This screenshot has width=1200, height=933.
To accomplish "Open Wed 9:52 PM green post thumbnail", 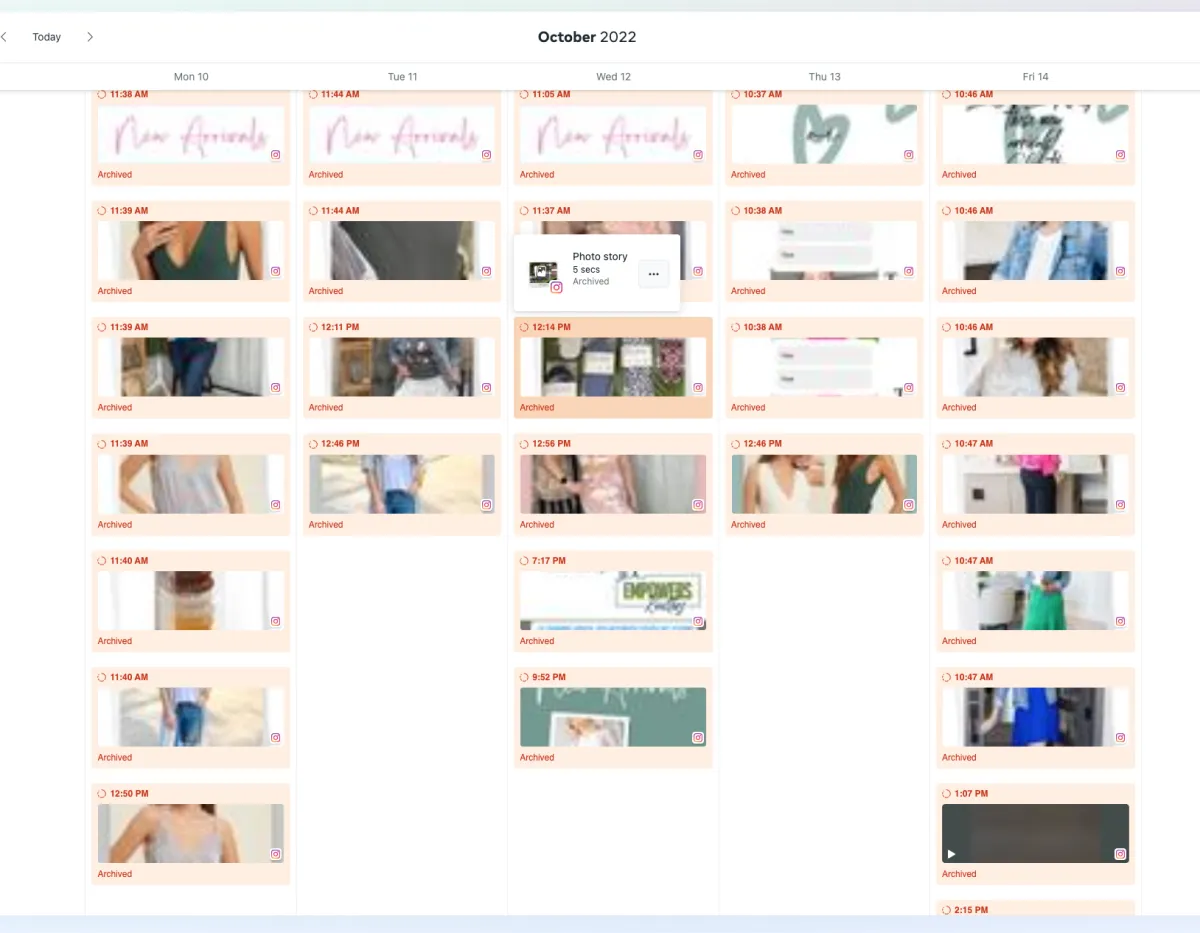I will pos(613,717).
